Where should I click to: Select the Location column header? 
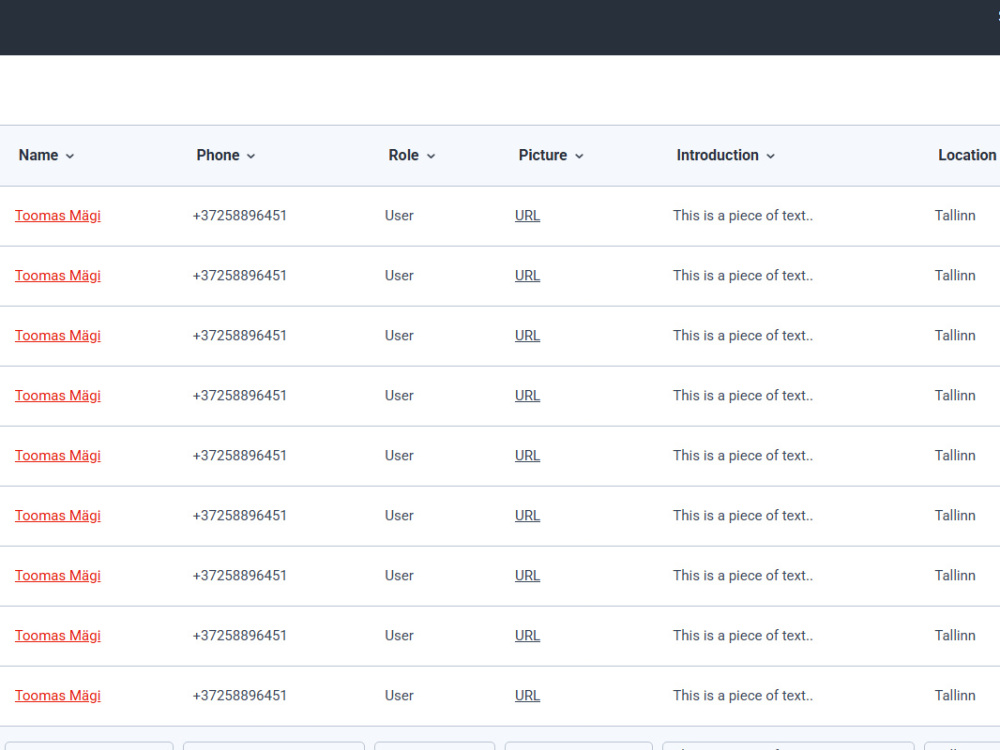[967, 155]
